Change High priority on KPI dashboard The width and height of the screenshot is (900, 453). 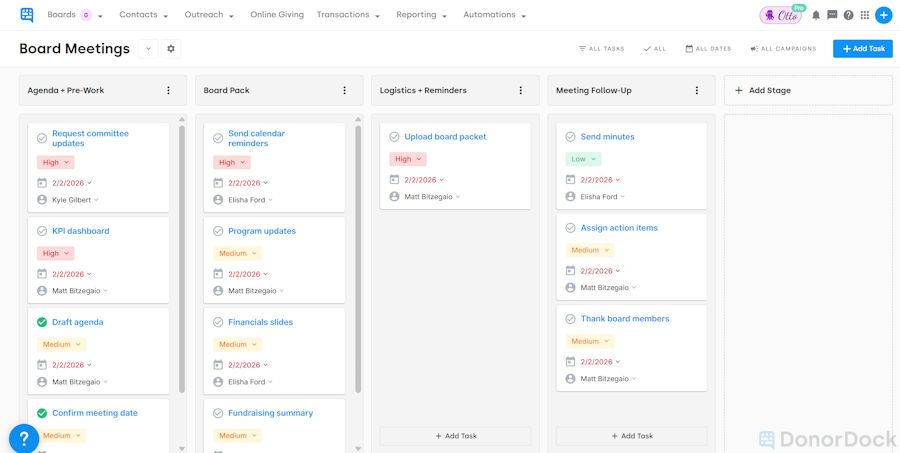point(56,253)
